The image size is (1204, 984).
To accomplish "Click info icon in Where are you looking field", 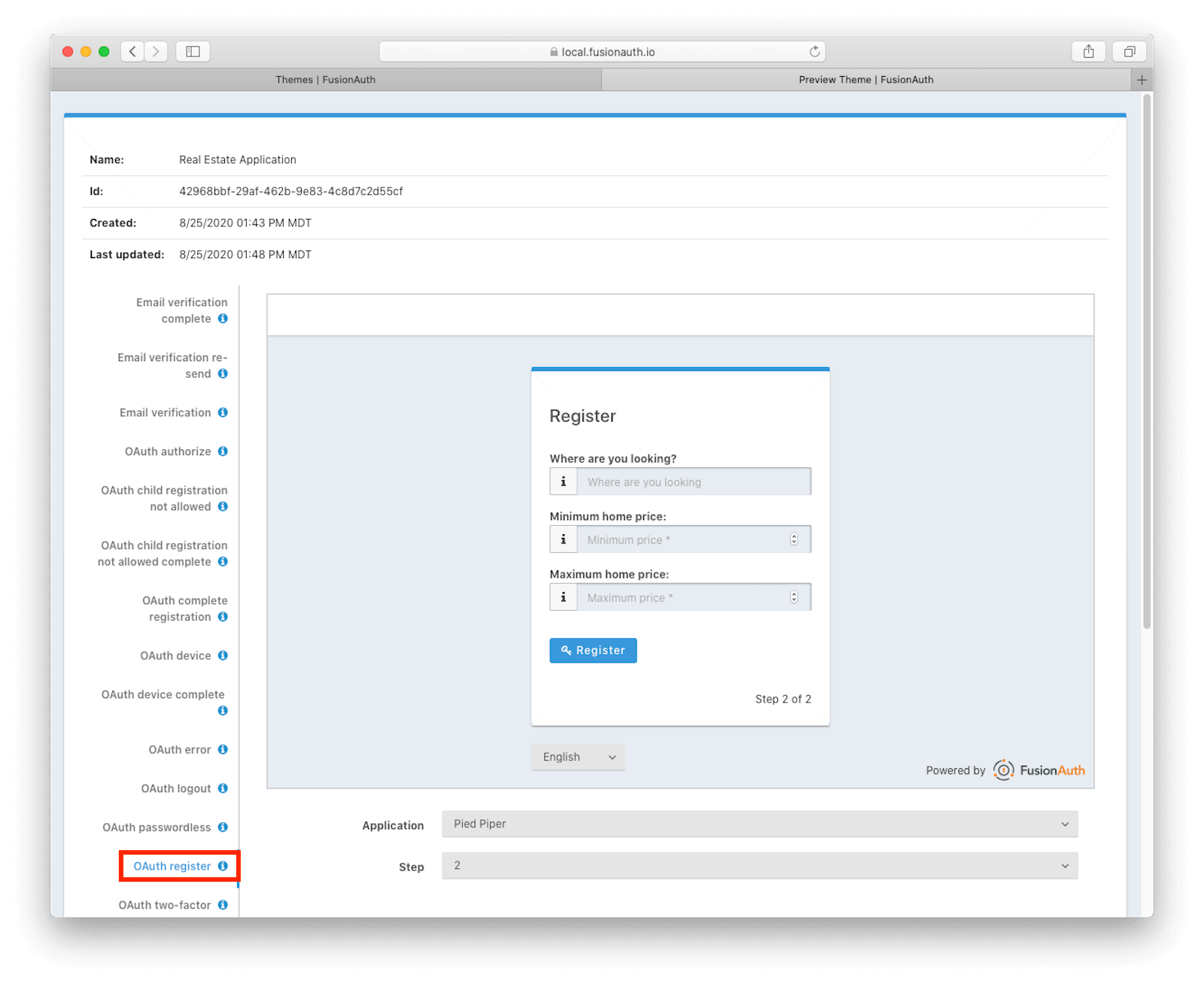I will pos(564,481).
